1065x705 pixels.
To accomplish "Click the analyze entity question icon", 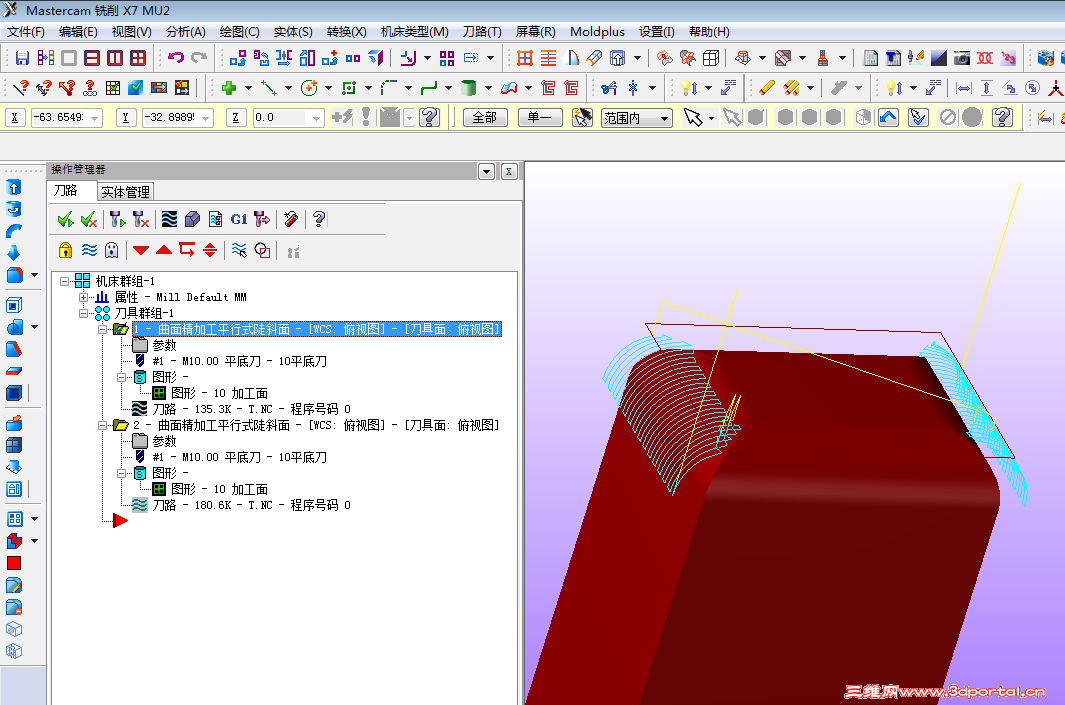I will coord(21,88).
